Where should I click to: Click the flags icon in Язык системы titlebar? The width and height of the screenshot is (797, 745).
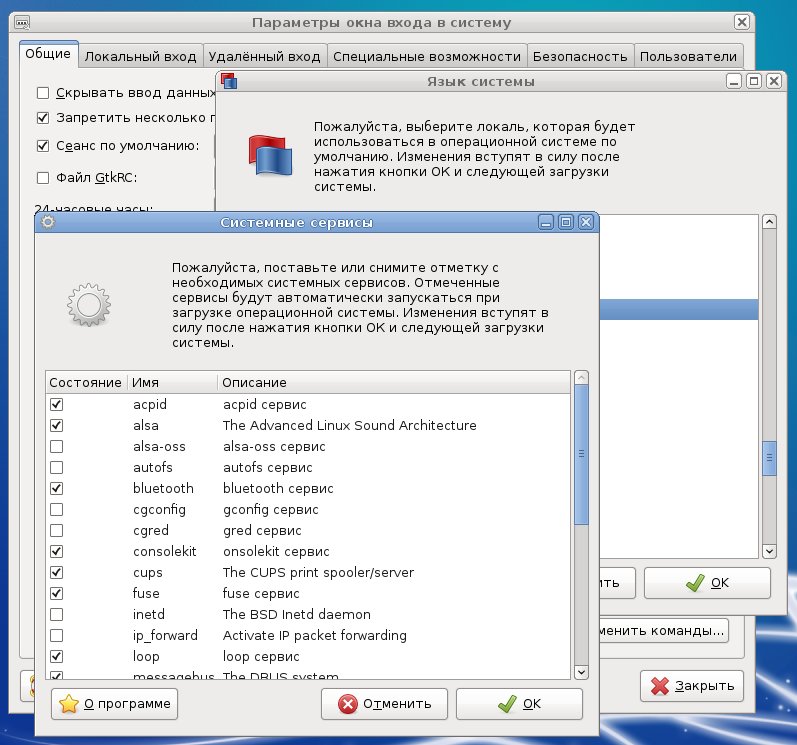coord(229,81)
